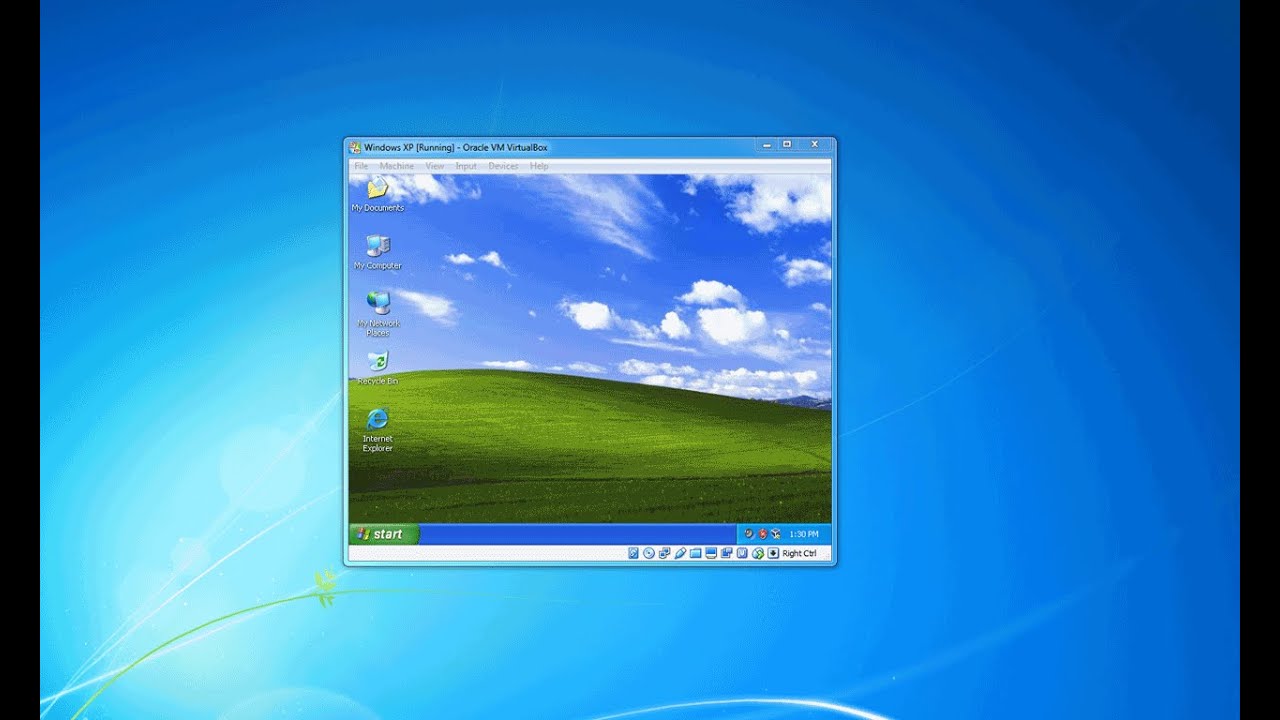The width and height of the screenshot is (1280, 720).
Task: Click the keyboard capture arrow indicator
Action: click(773, 553)
